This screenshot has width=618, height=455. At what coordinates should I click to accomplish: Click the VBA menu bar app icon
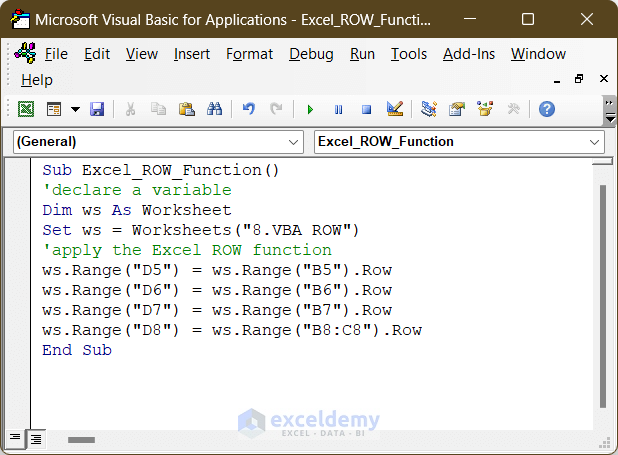[25, 53]
